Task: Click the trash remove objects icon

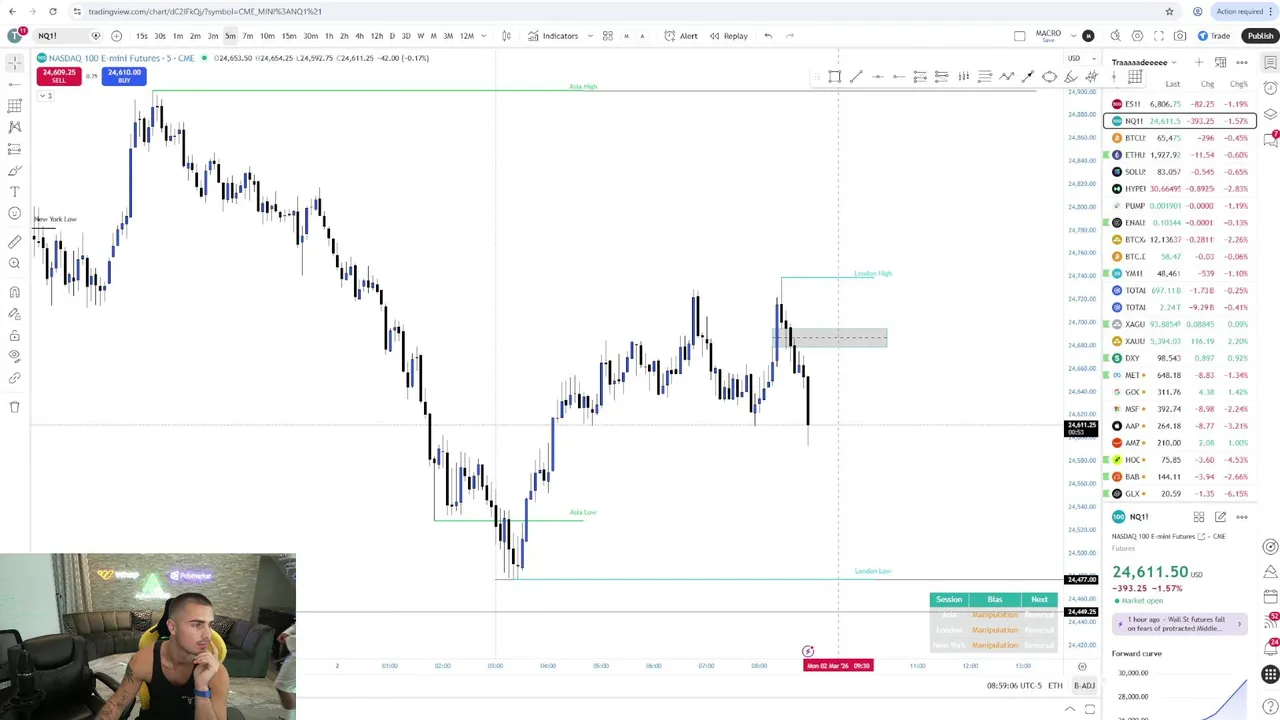Action: [x=15, y=407]
